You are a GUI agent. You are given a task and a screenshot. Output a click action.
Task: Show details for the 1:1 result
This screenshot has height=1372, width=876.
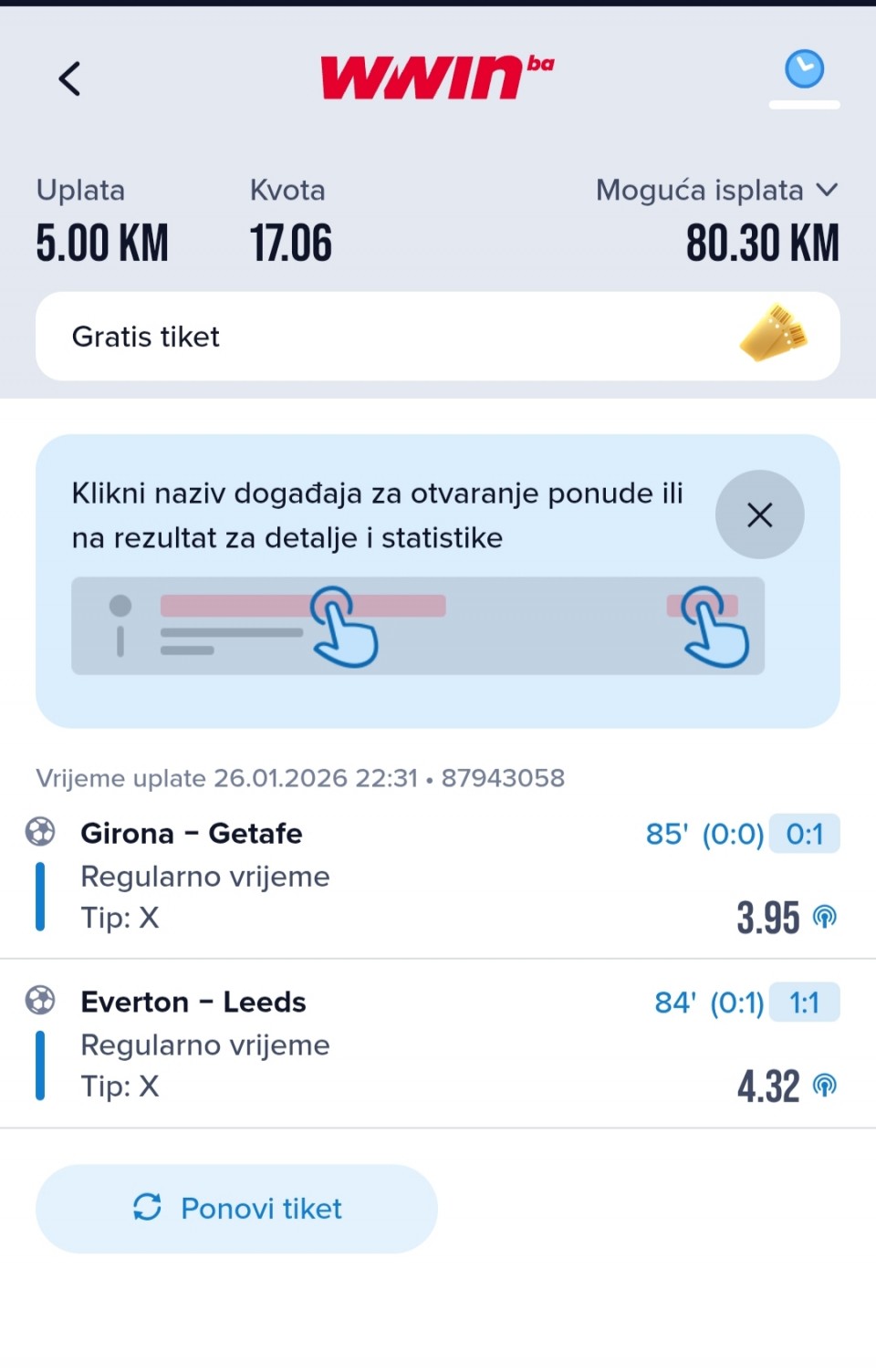tap(804, 1002)
